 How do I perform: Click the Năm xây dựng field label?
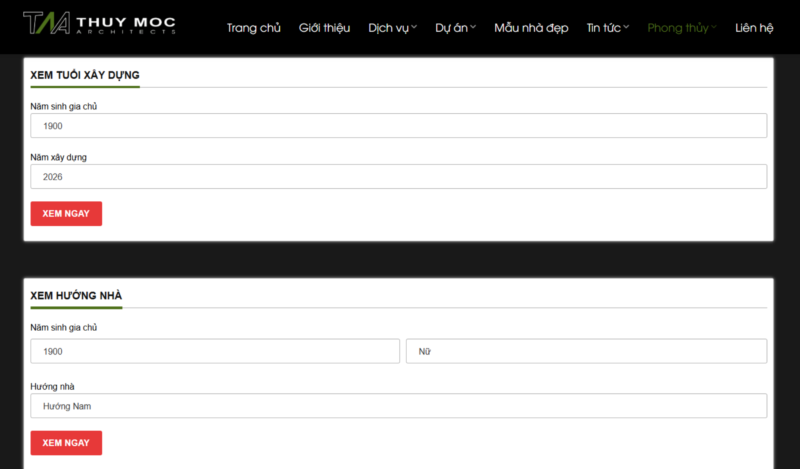click(59, 157)
